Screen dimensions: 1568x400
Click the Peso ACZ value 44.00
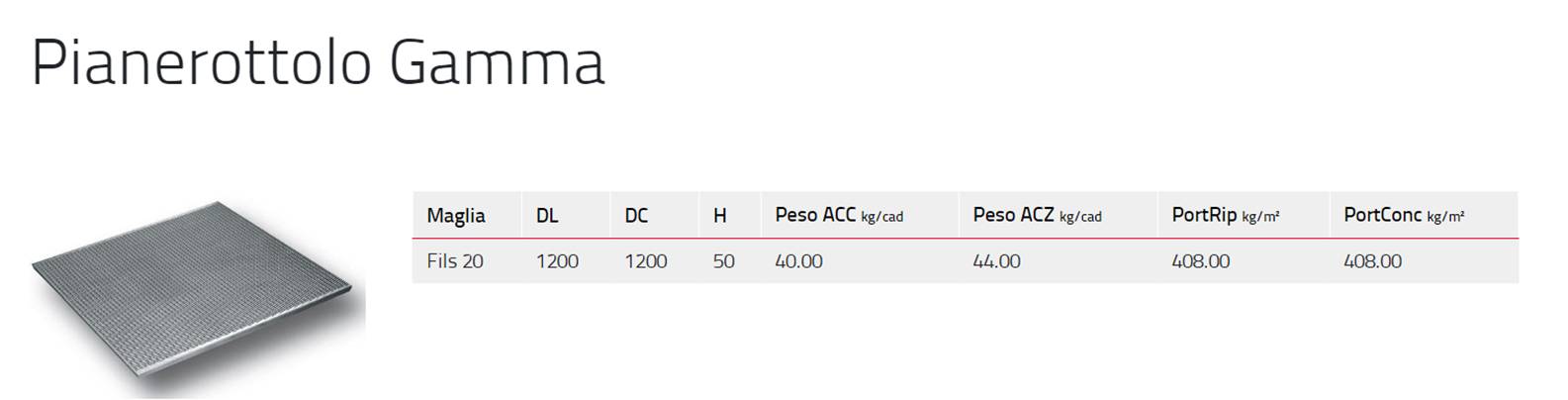996,261
